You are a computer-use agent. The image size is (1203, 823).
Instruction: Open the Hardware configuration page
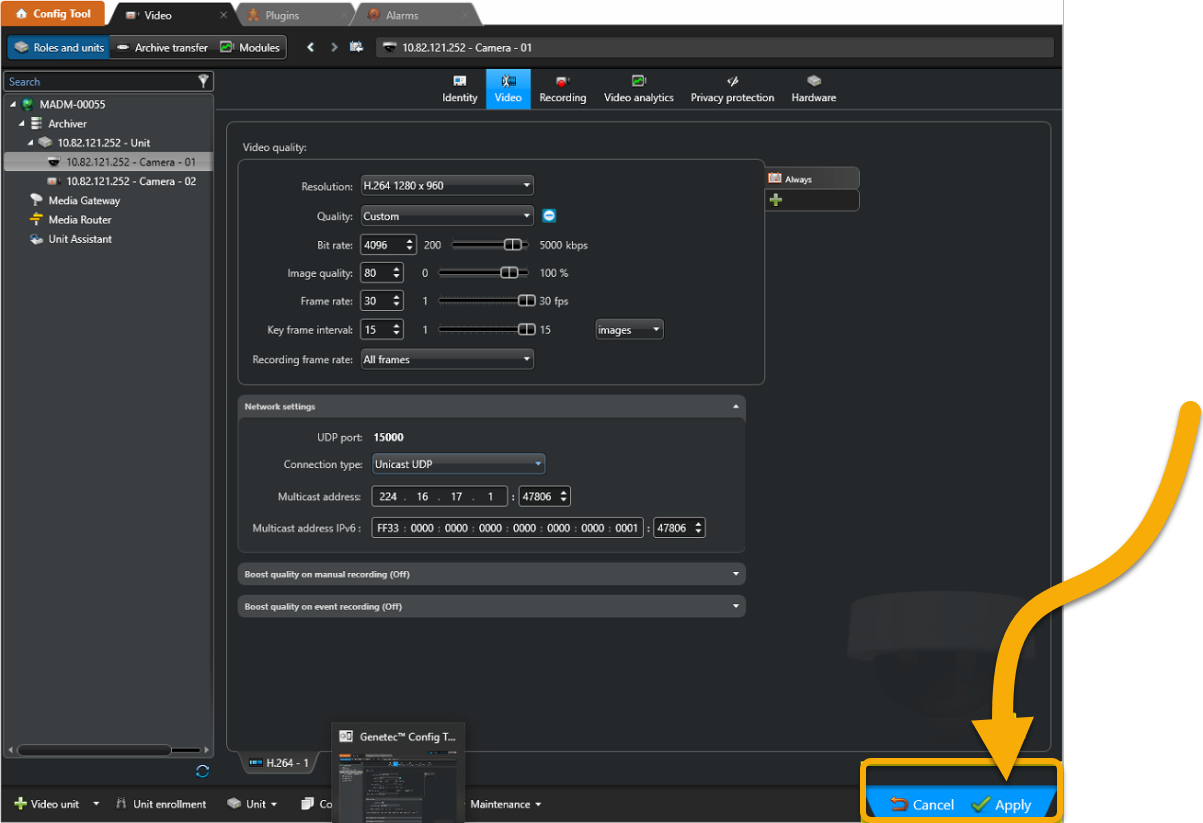click(813, 88)
